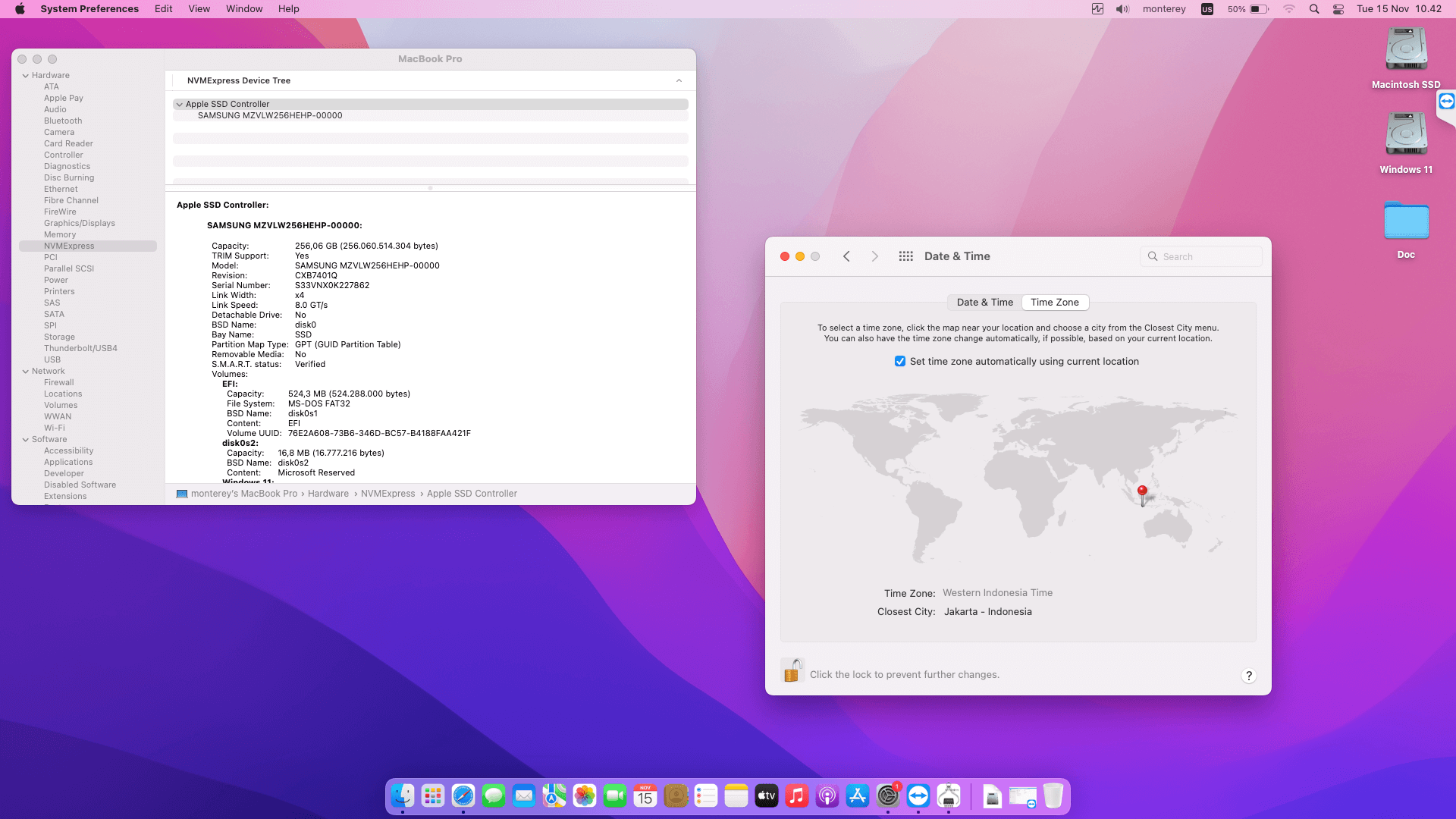Switch to the Date & Time tab
The image size is (1456, 819).
coord(985,303)
